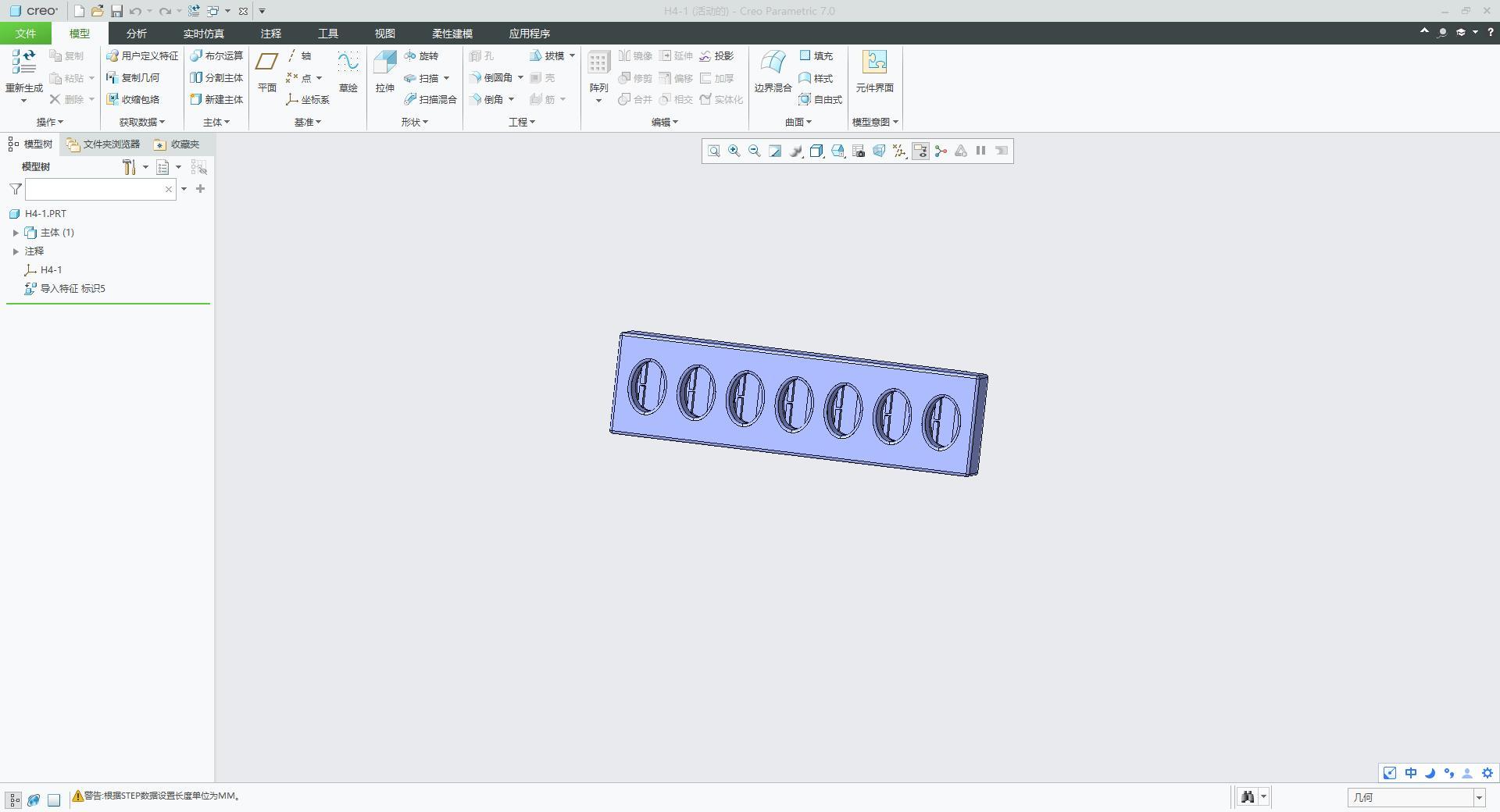Select the Sketch (草绘) tool
The height and width of the screenshot is (812, 1500).
coord(348,72)
